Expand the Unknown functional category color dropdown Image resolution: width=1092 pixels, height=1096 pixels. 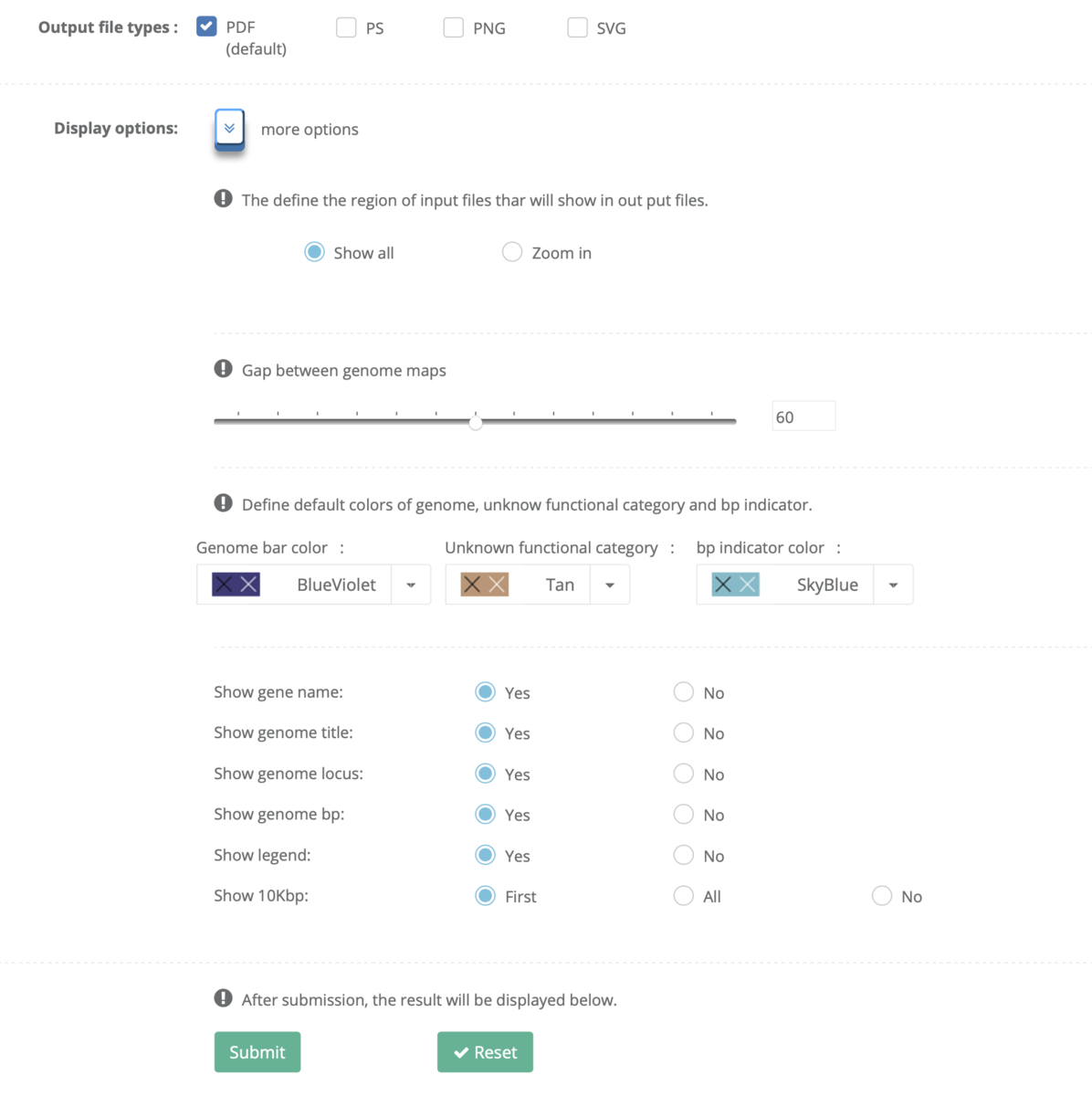pyautogui.click(x=610, y=585)
